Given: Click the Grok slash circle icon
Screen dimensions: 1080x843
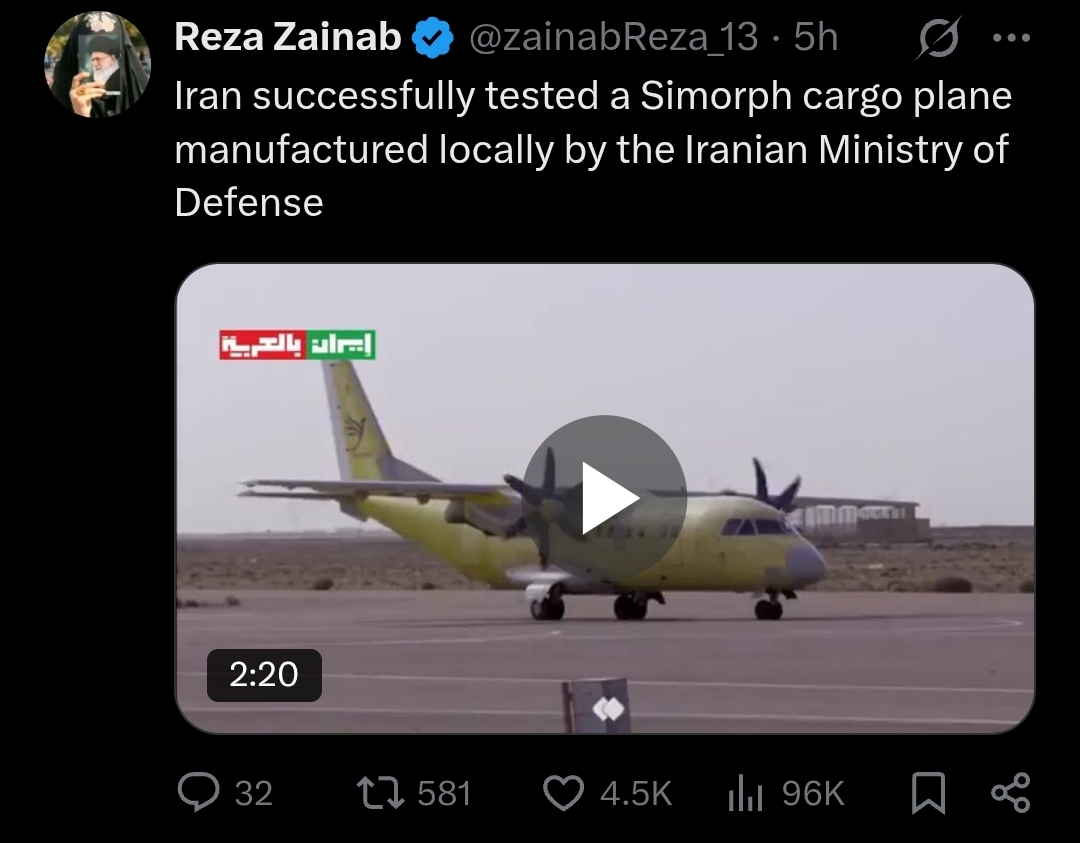Looking at the screenshot, I should click(x=938, y=39).
